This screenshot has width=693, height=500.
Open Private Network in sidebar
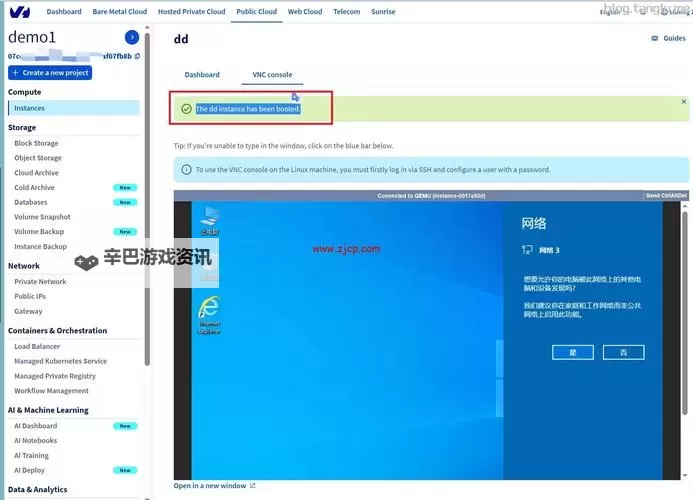pyautogui.click(x=40, y=282)
